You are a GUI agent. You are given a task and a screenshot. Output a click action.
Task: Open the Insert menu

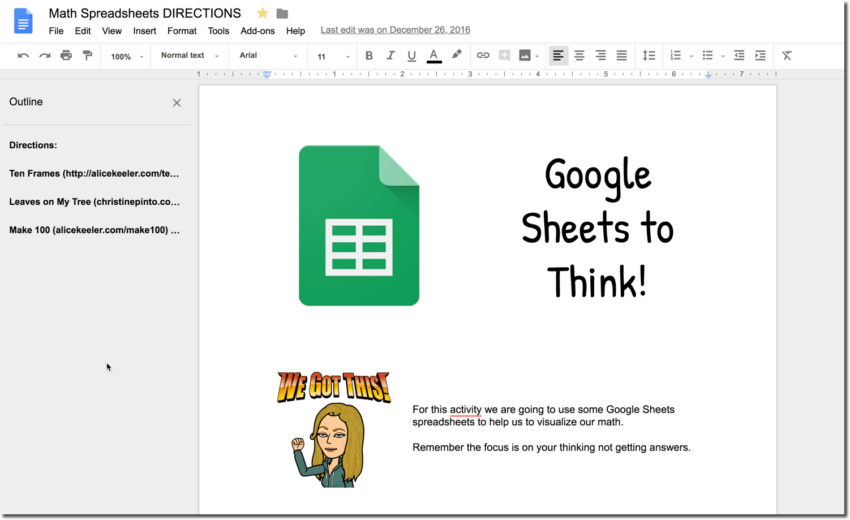point(144,31)
